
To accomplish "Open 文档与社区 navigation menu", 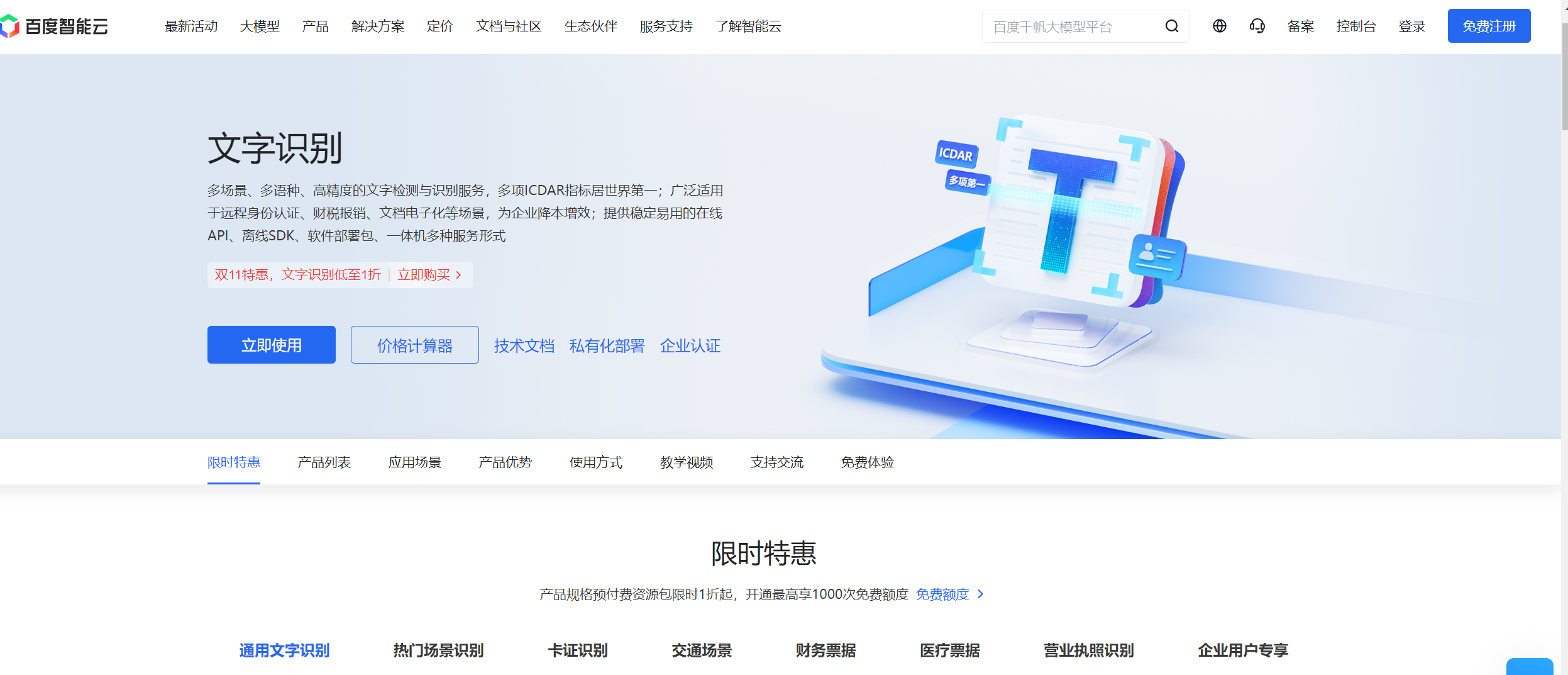I will (x=509, y=26).
